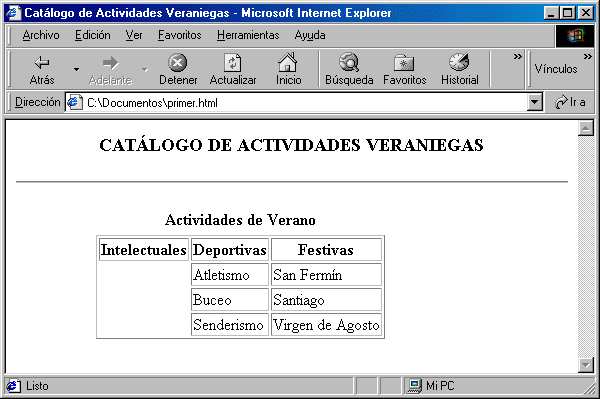Click the Virgen de Agosto cell
This screenshot has width=600, height=399.
coord(326,325)
